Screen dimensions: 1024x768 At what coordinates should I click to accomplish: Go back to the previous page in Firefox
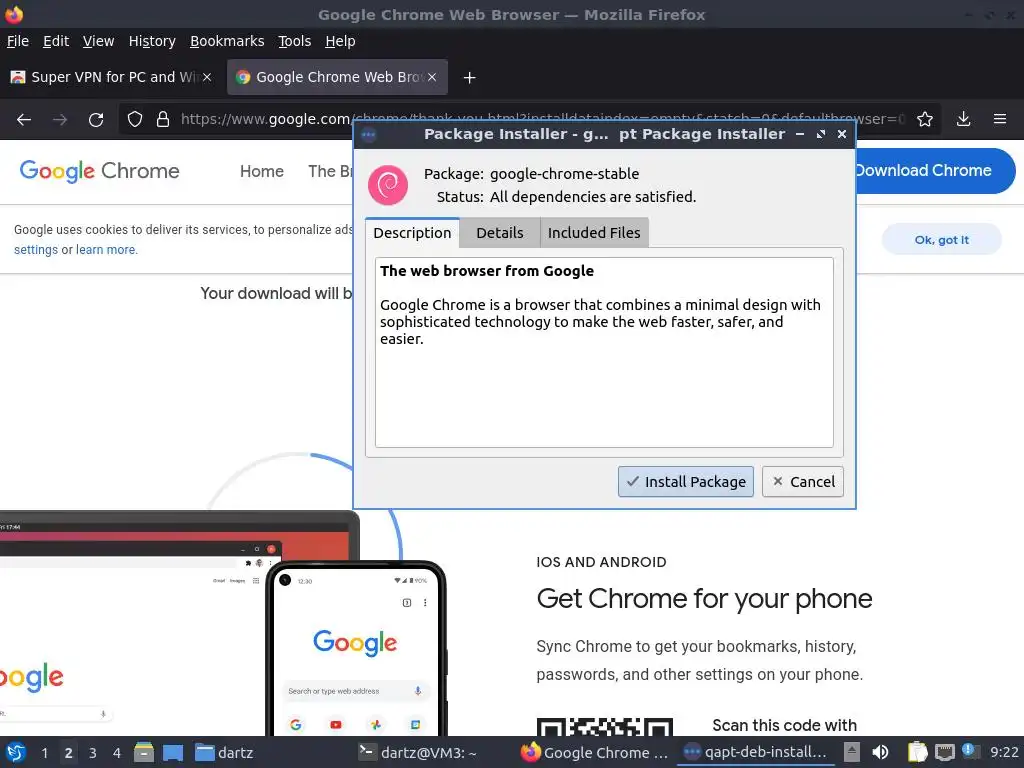[24, 120]
